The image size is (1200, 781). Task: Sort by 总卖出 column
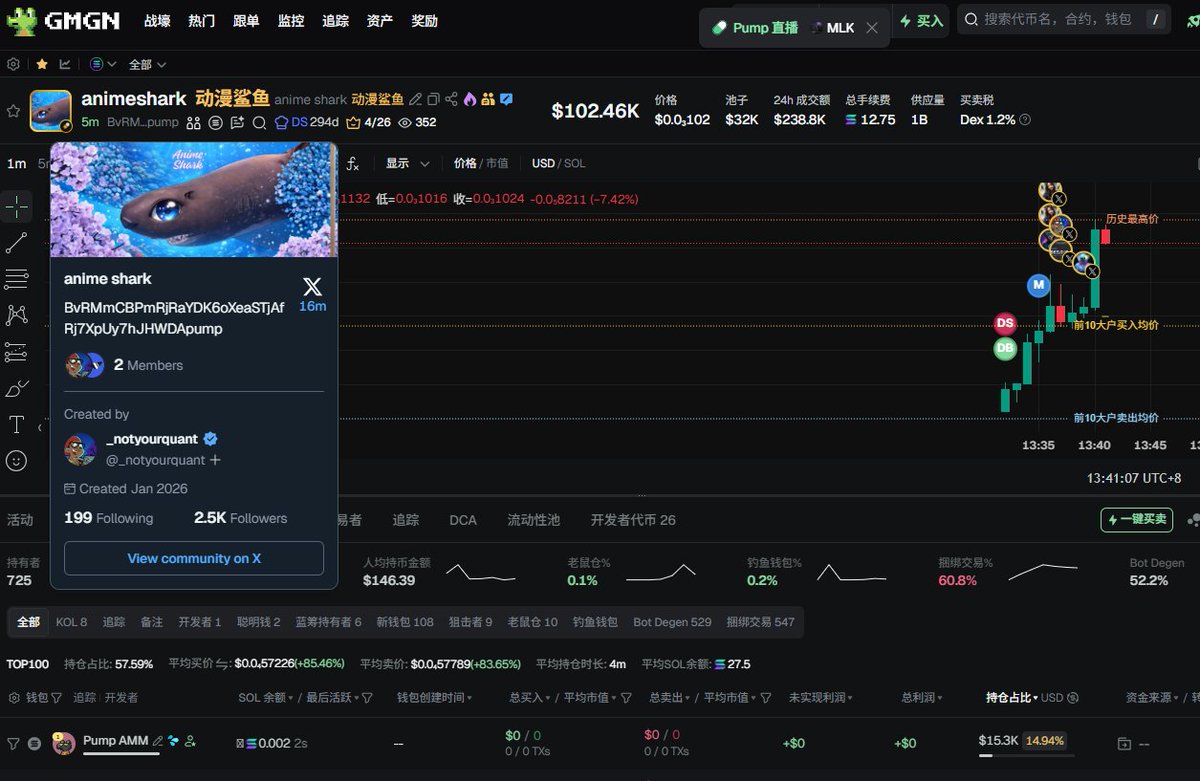[x=670, y=697]
